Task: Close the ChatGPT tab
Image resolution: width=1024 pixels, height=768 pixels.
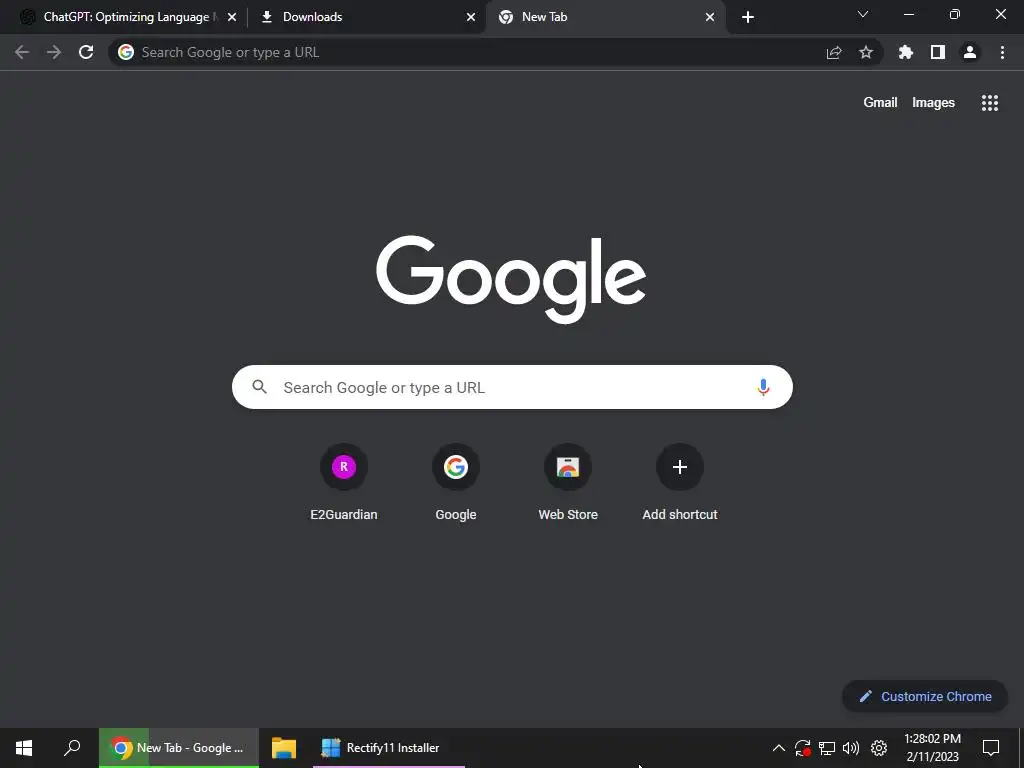Action: click(232, 17)
